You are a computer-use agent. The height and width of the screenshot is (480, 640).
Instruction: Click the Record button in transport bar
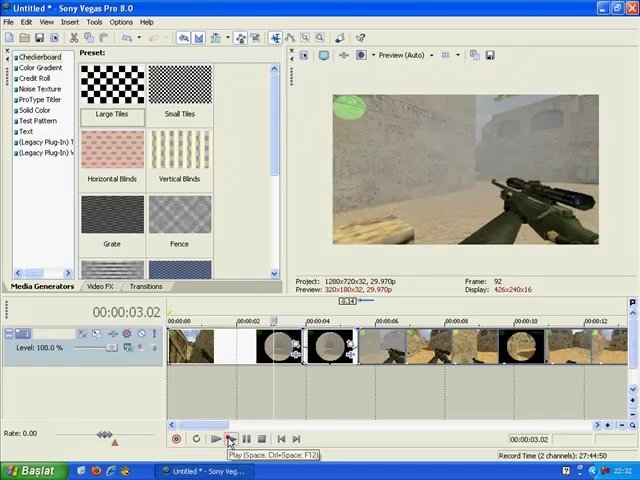[x=176, y=439]
